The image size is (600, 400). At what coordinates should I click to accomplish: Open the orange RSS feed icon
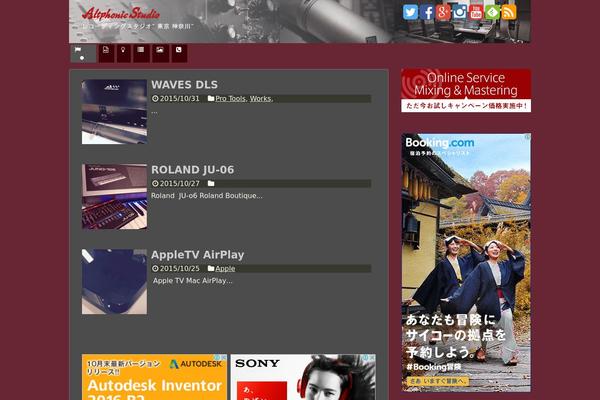pos(509,12)
